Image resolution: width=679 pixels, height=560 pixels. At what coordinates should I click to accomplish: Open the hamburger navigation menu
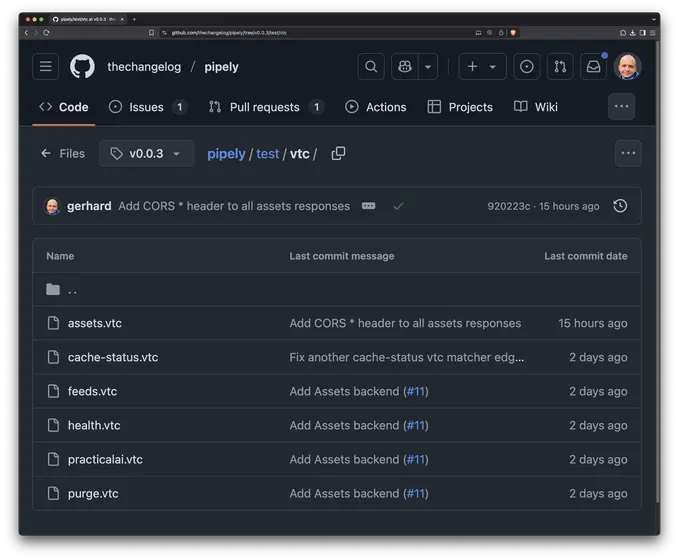pos(45,67)
